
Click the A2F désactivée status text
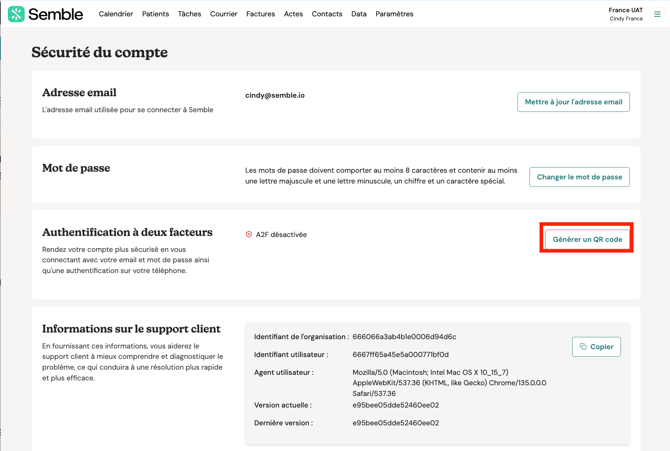pos(281,234)
